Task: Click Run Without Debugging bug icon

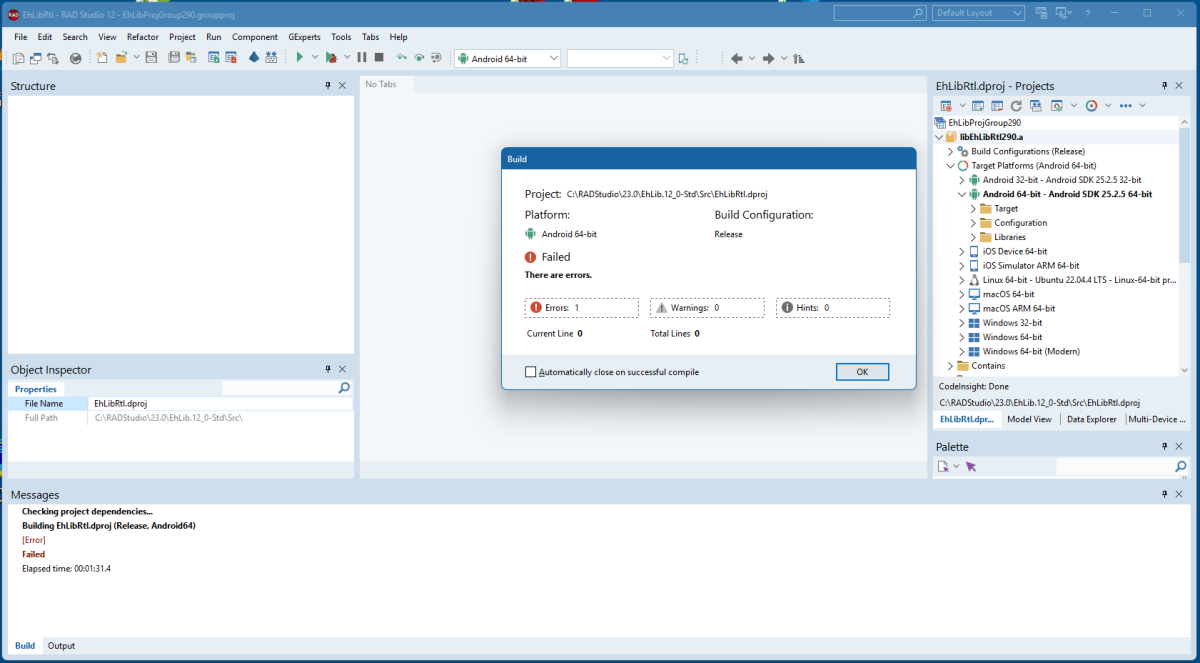Action: (331, 58)
